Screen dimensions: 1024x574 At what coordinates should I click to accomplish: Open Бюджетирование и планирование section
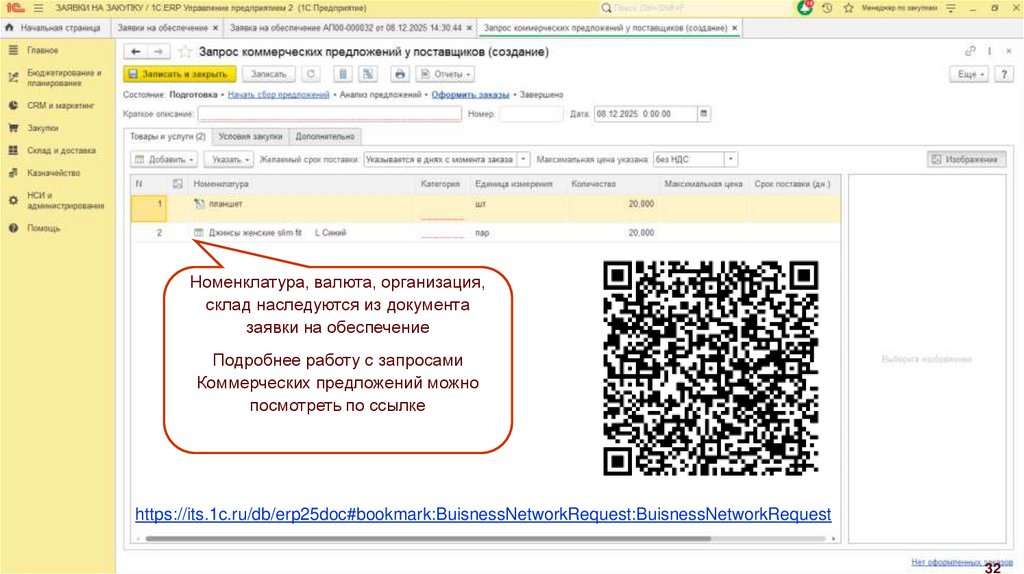point(64,78)
